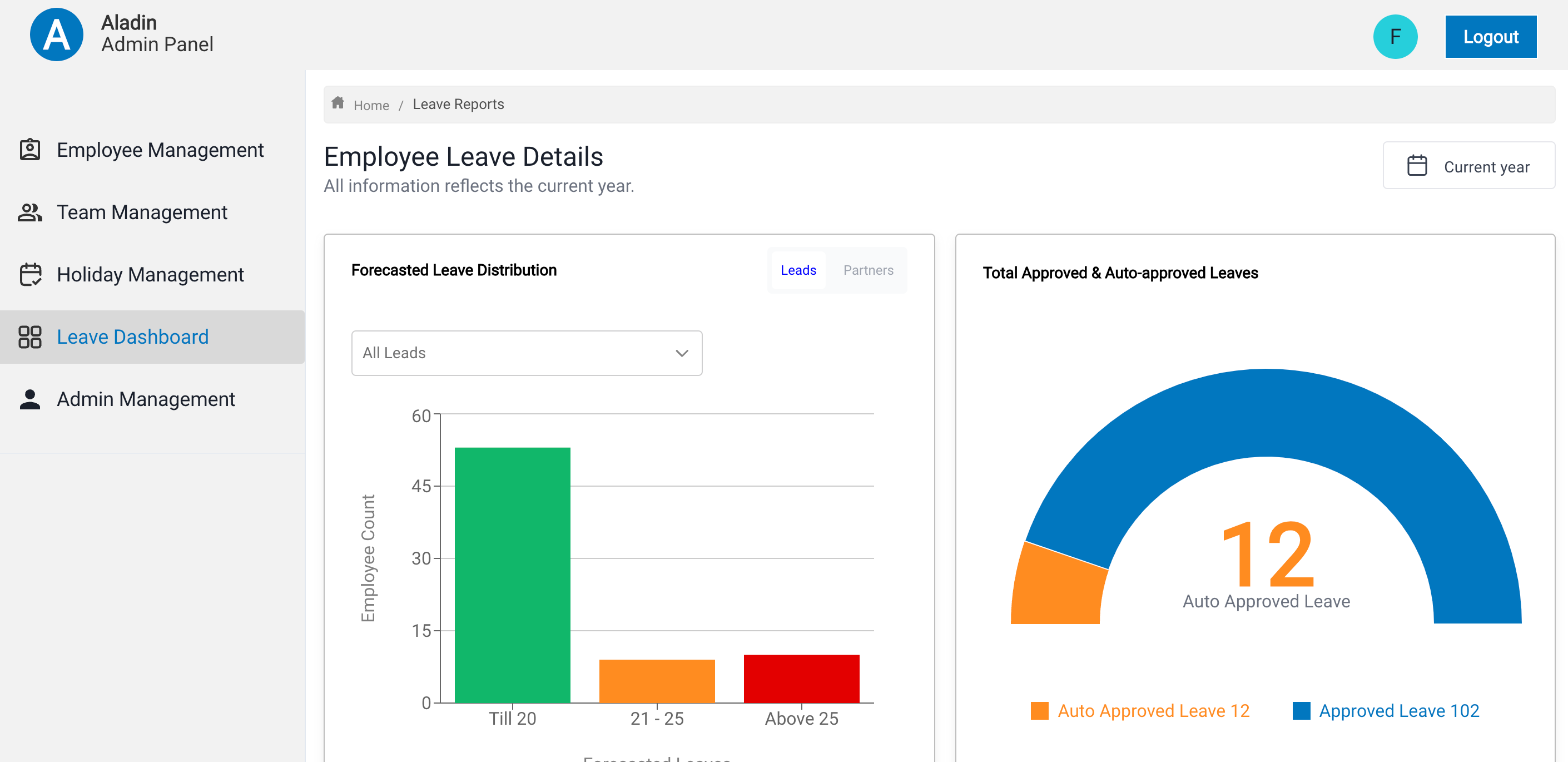
Task: Click the calendar icon beside Current year
Action: click(x=1416, y=166)
